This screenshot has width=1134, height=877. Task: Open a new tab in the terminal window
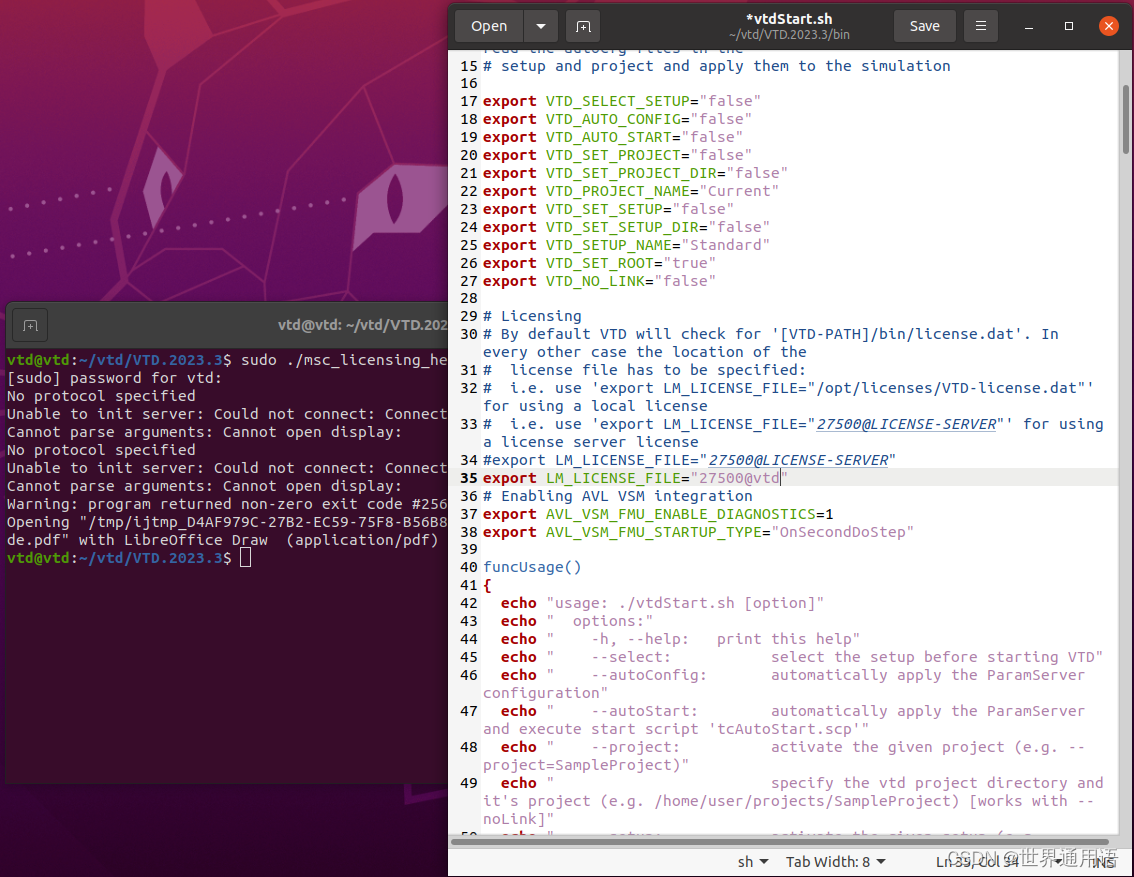[x=30, y=324]
